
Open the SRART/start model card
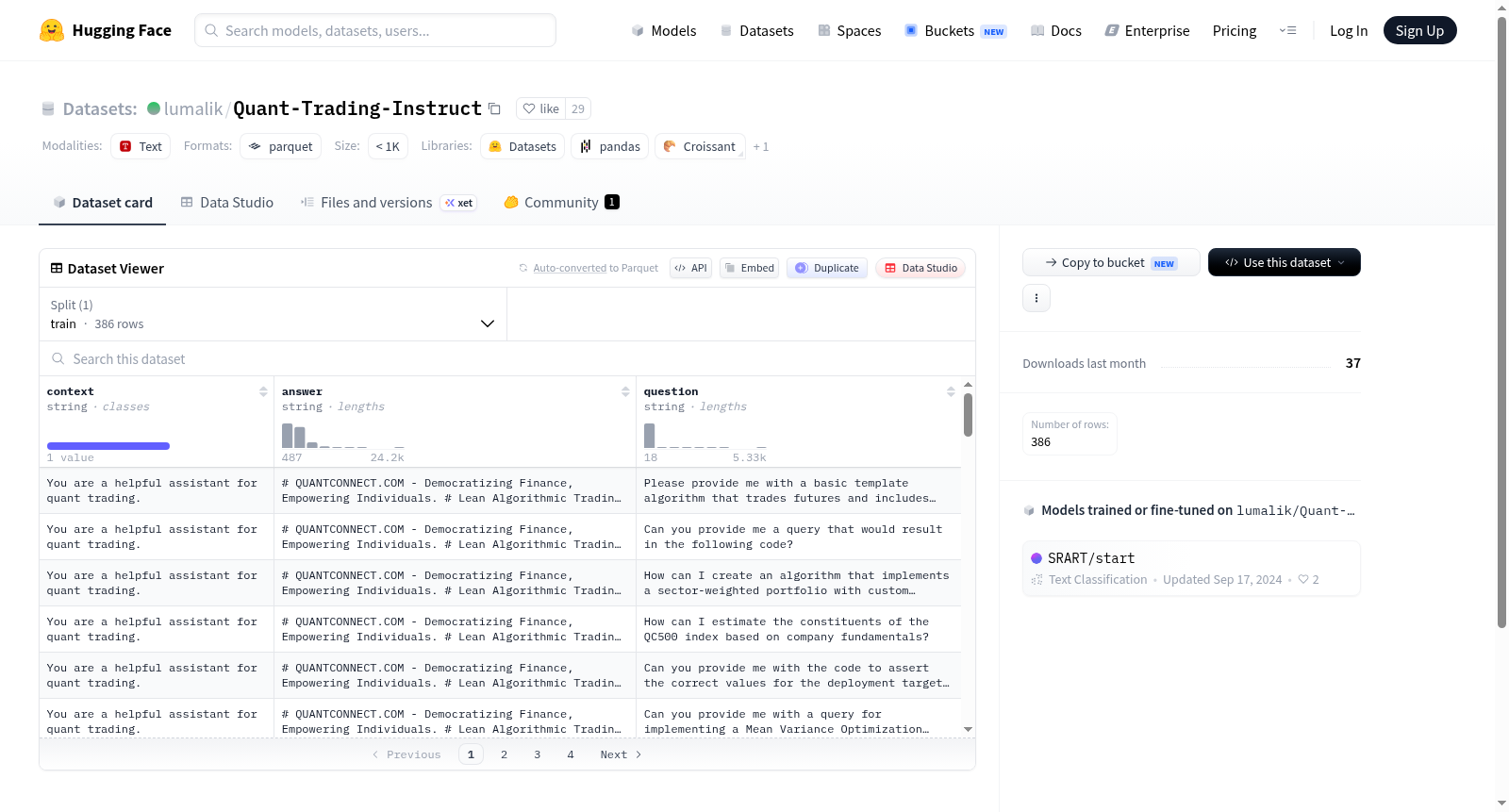(x=1191, y=568)
